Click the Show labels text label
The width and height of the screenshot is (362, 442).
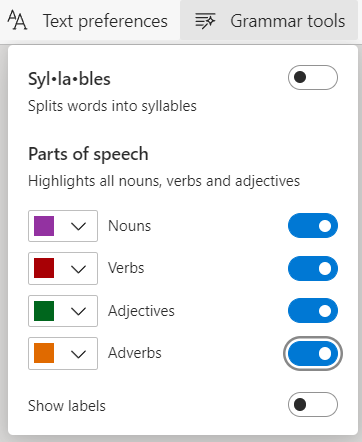67,406
